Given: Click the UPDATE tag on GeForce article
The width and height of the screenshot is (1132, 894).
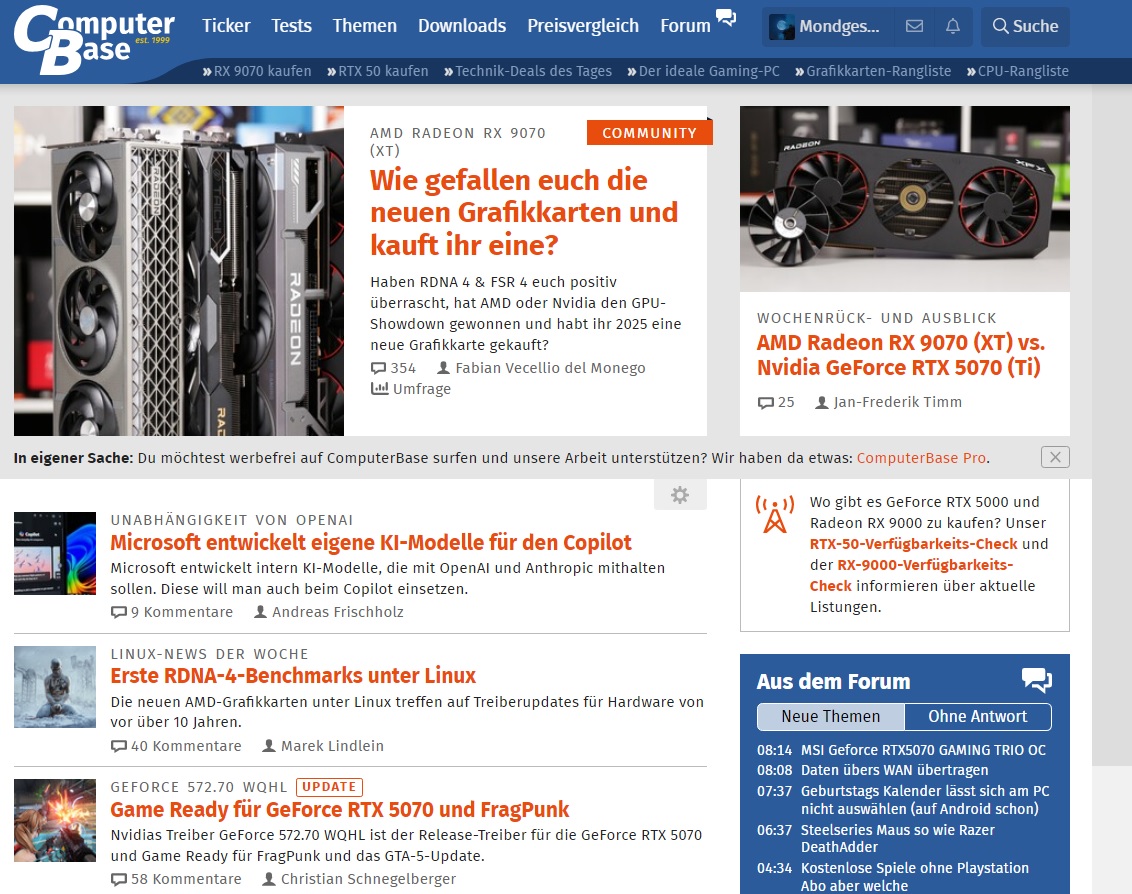Looking at the screenshot, I should click(x=329, y=787).
